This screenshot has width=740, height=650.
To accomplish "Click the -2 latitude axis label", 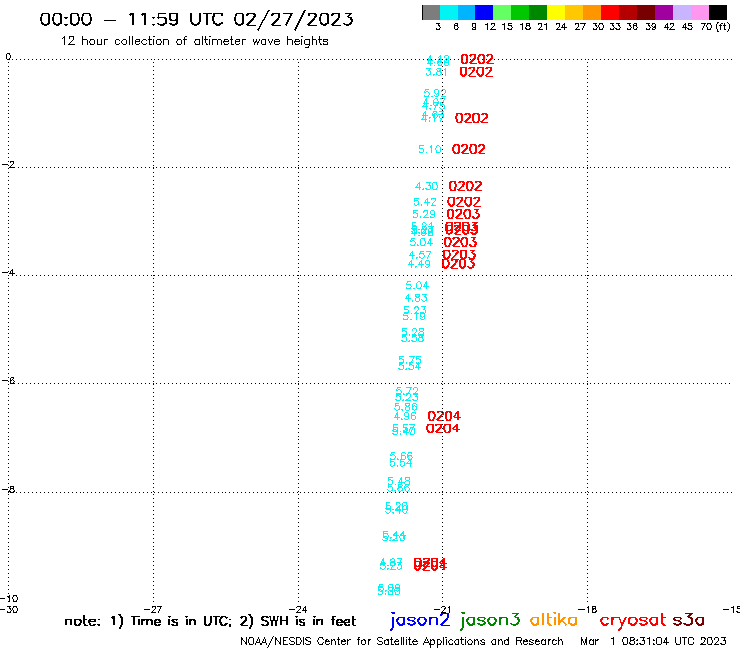I will point(8,164).
